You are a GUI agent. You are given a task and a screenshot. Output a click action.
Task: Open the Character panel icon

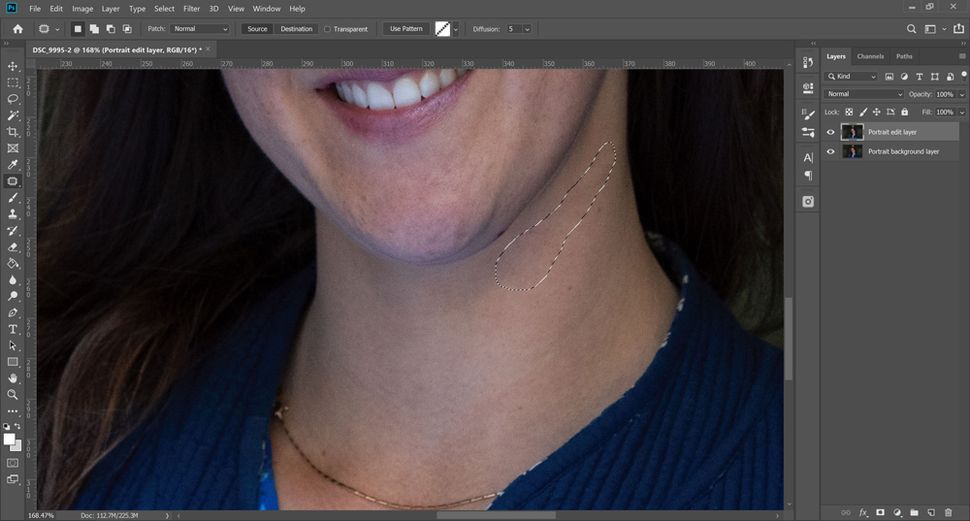[808, 158]
